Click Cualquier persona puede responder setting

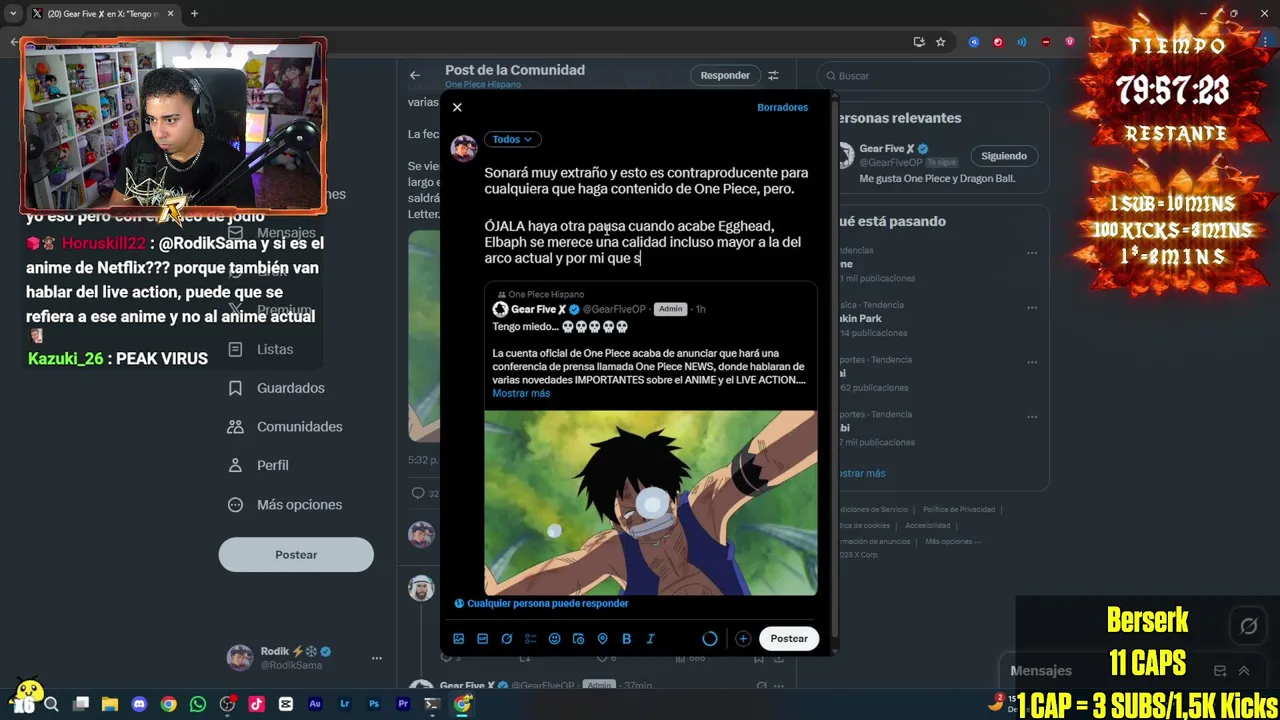[541, 603]
